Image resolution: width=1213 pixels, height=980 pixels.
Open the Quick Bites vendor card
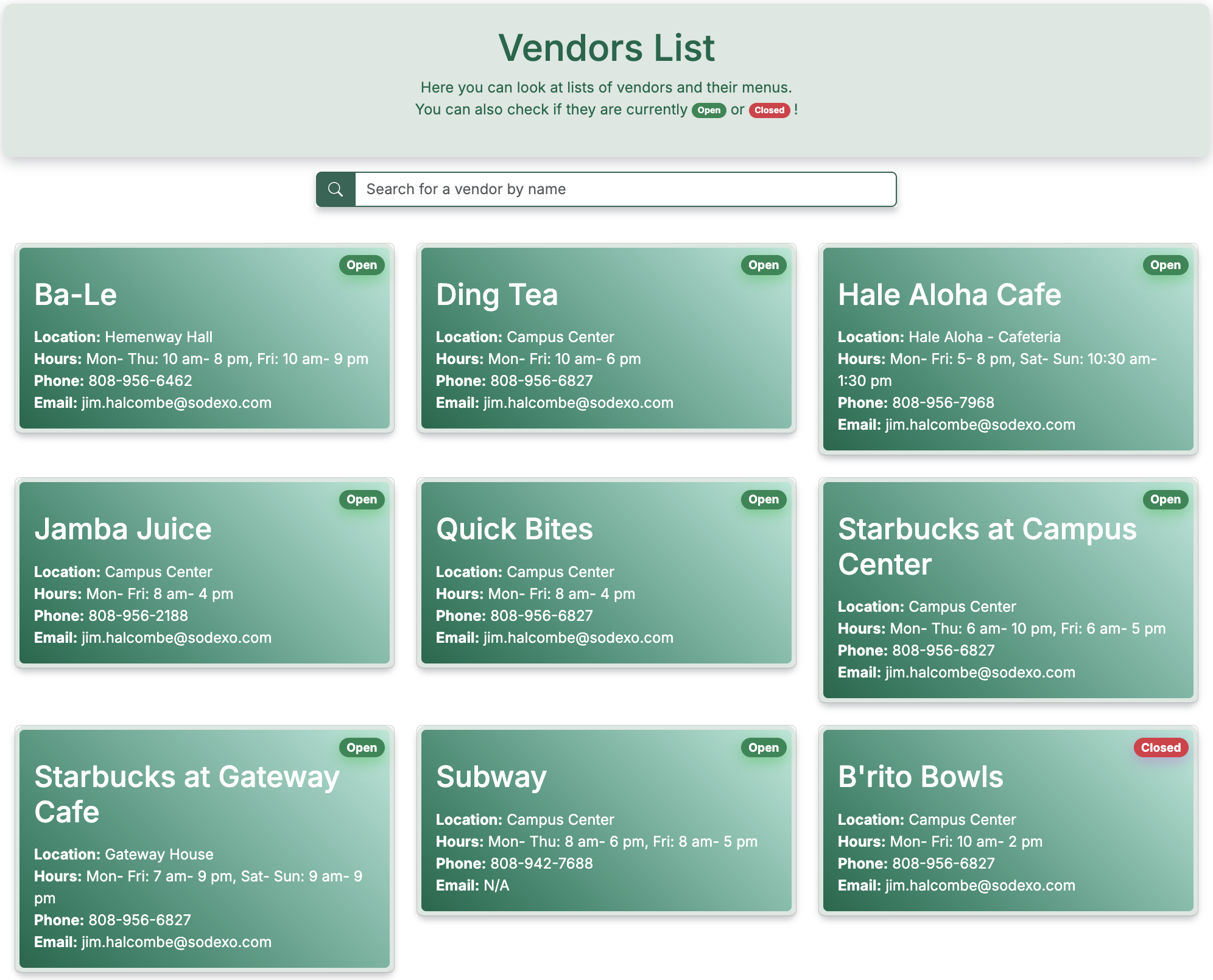click(x=606, y=573)
